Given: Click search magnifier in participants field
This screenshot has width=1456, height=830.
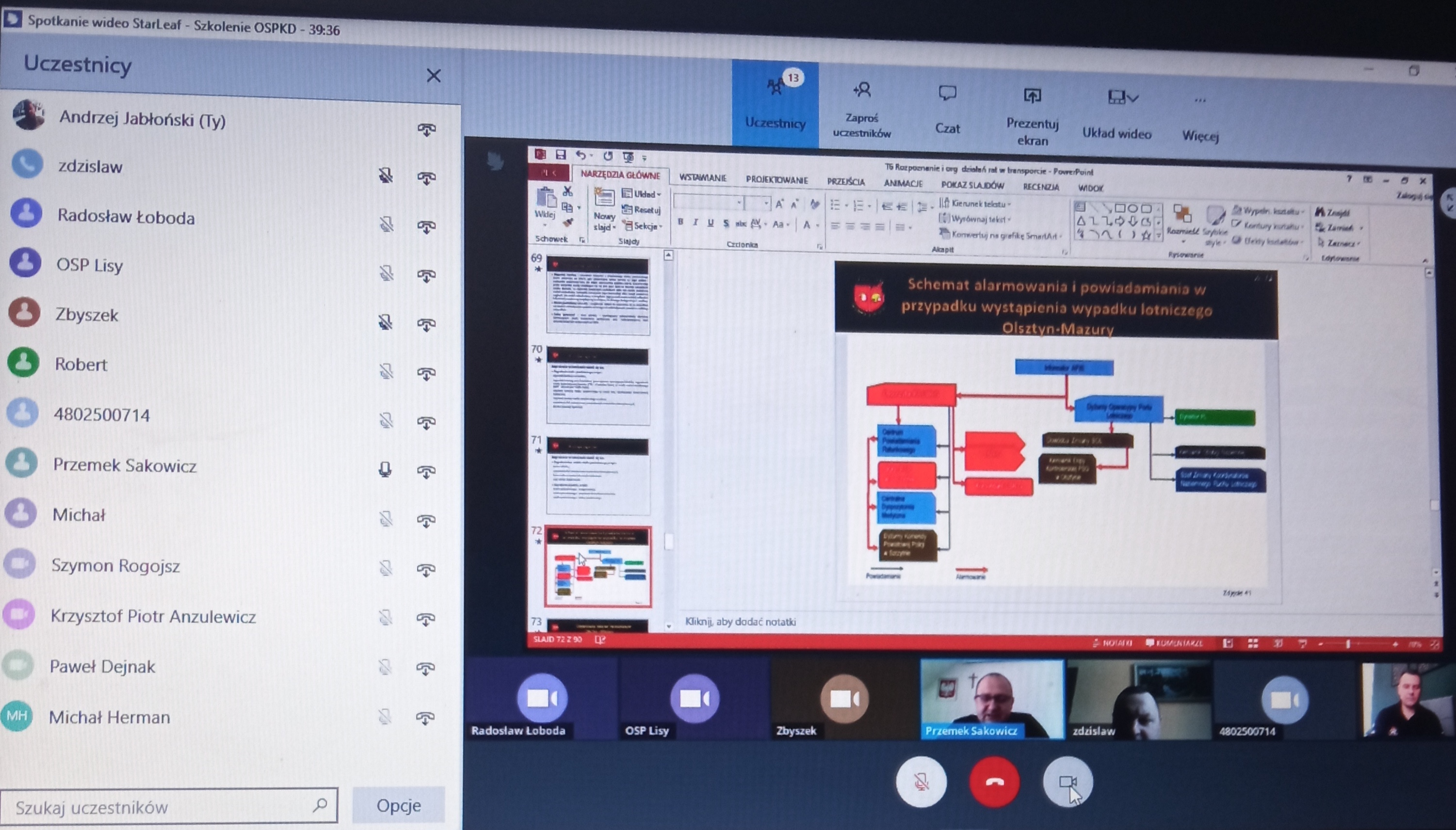Looking at the screenshot, I should [320, 805].
